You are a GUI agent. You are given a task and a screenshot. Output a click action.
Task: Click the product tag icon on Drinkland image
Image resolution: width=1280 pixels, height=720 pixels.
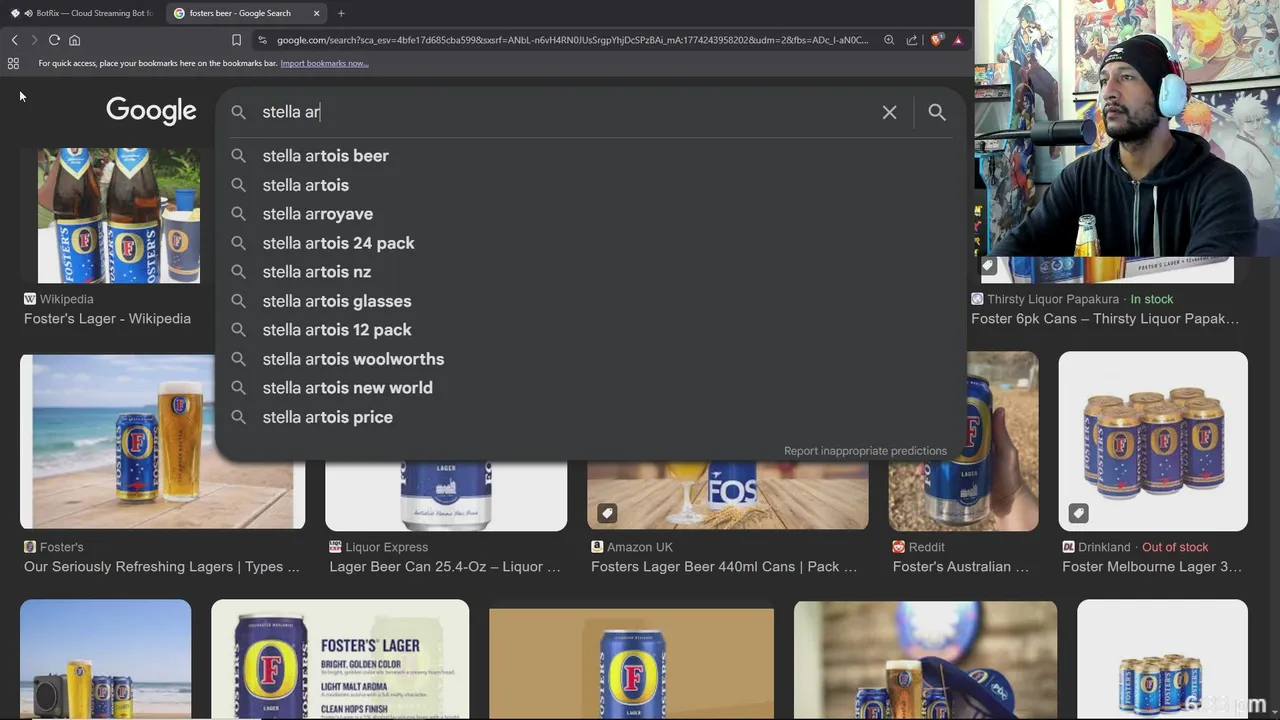1078,513
